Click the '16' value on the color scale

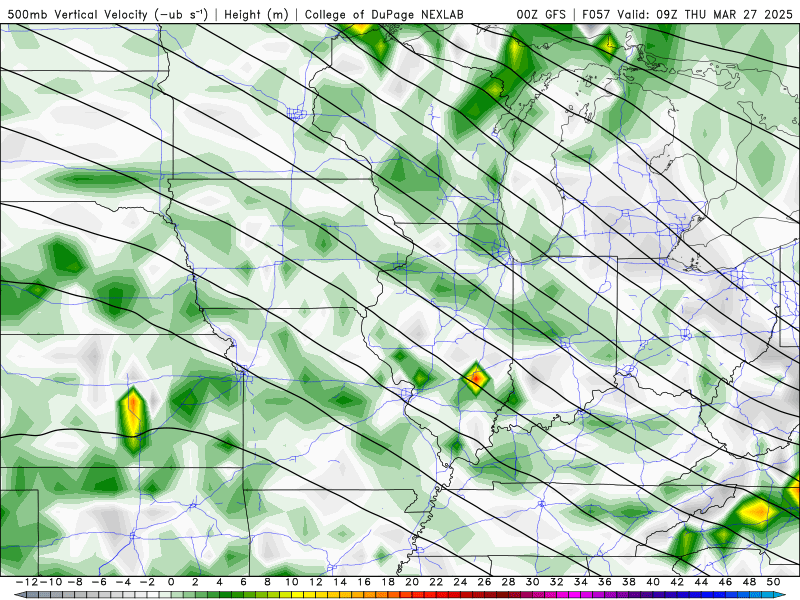[x=364, y=582]
